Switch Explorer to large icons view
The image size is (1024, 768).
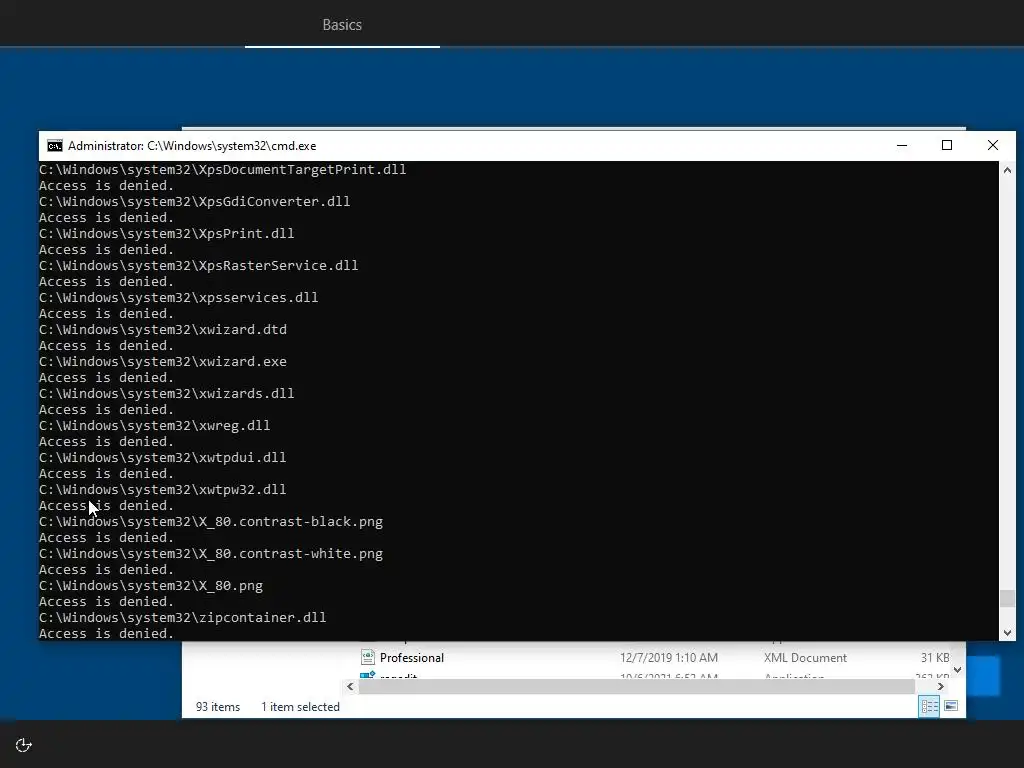click(x=951, y=706)
